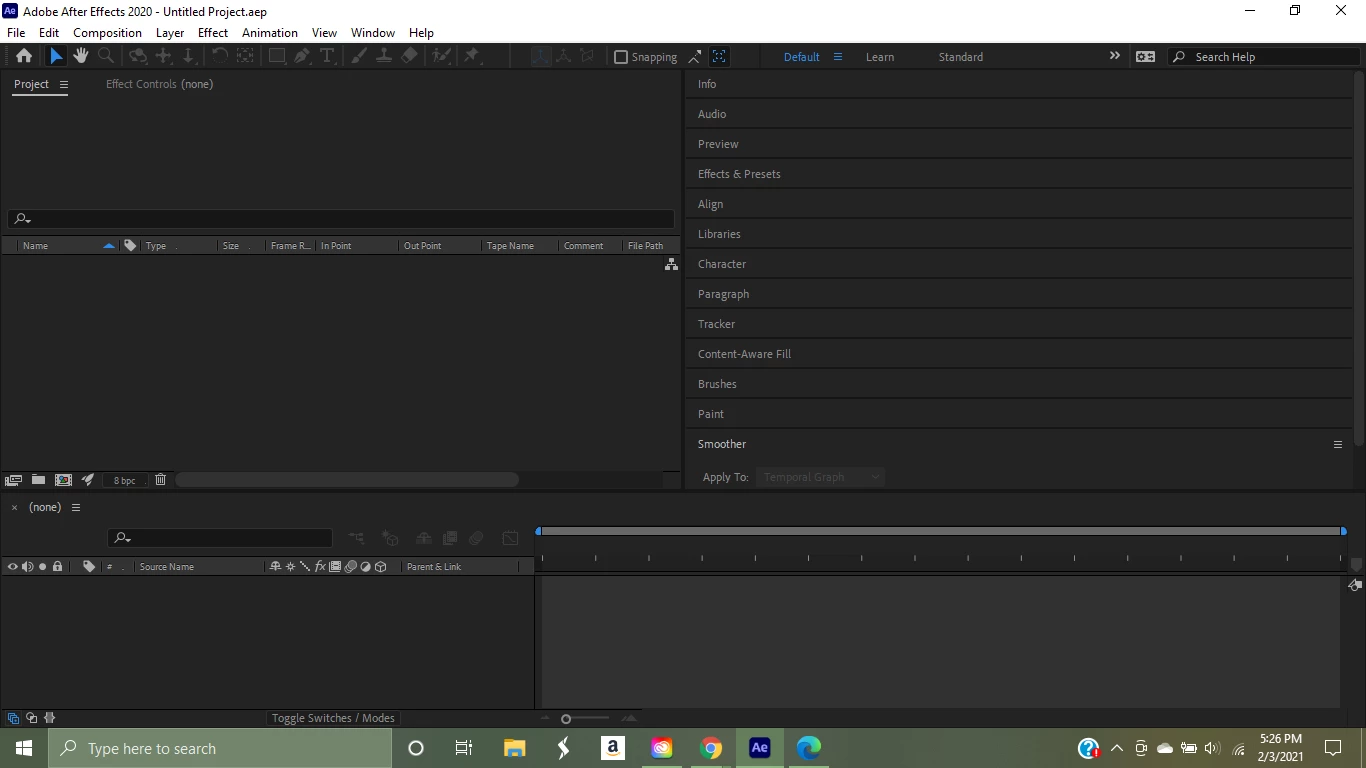Toggle the solo dot column in timeline
The width and height of the screenshot is (1366, 768).
43,567
